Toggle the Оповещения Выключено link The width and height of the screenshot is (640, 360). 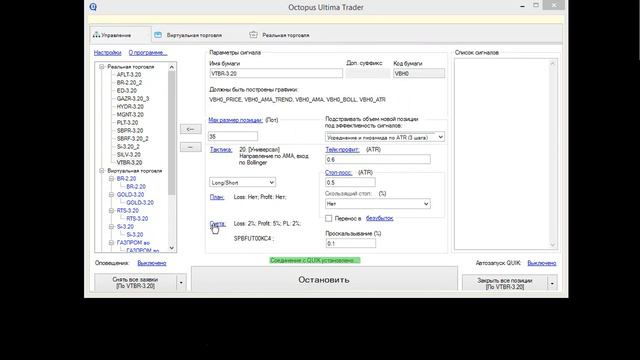click(x=152, y=263)
